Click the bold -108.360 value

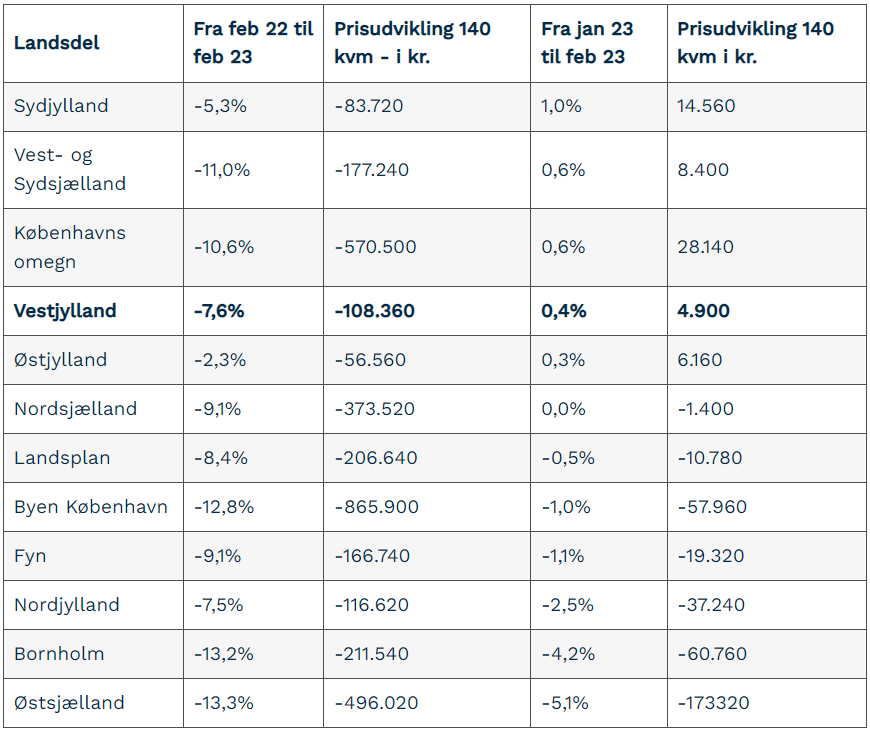[375, 311]
